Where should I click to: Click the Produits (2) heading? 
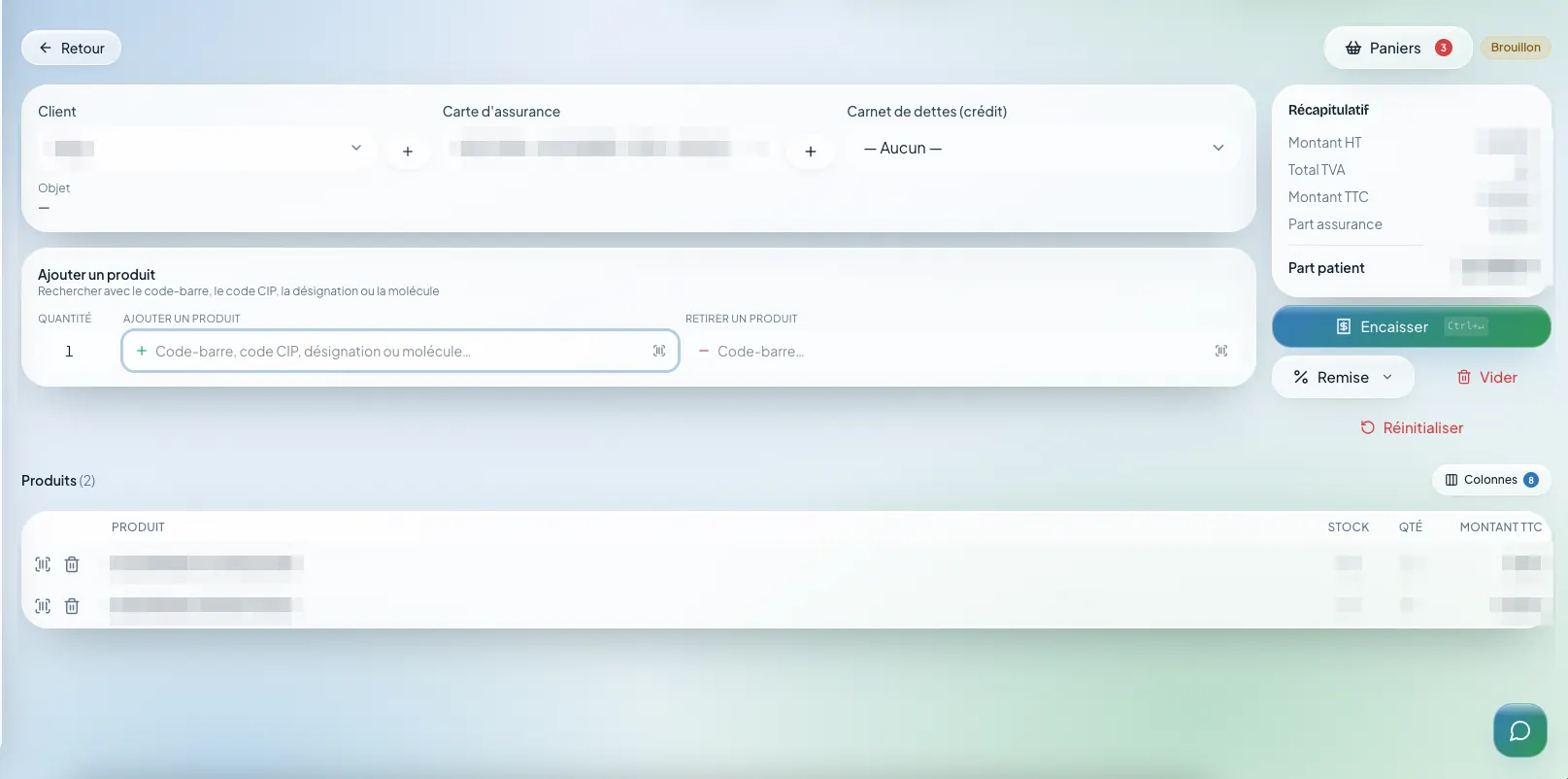pos(58,481)
